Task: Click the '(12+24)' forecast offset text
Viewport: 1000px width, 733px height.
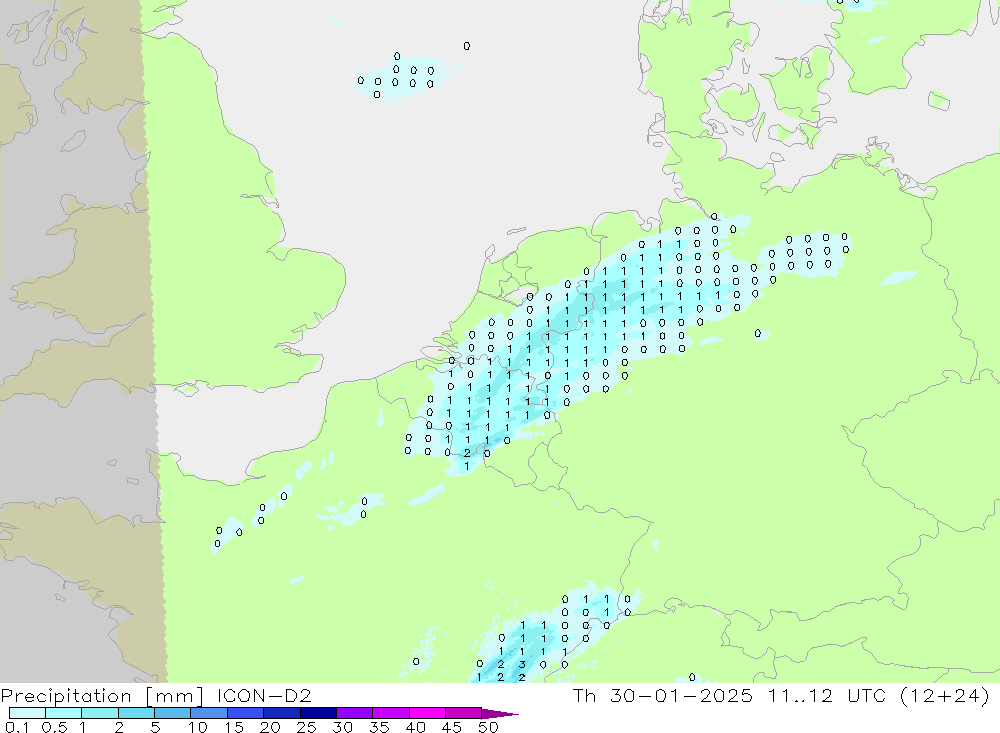Action: [945, 695]
